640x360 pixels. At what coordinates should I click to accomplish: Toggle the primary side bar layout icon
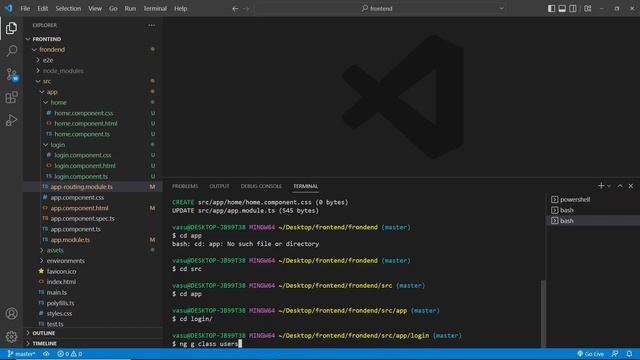(551, 9)
